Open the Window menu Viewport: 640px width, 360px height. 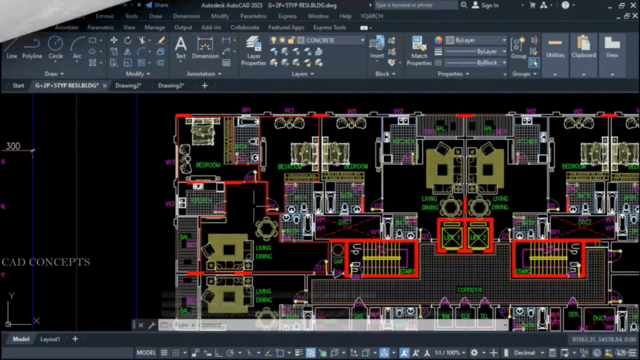[318, 16]
